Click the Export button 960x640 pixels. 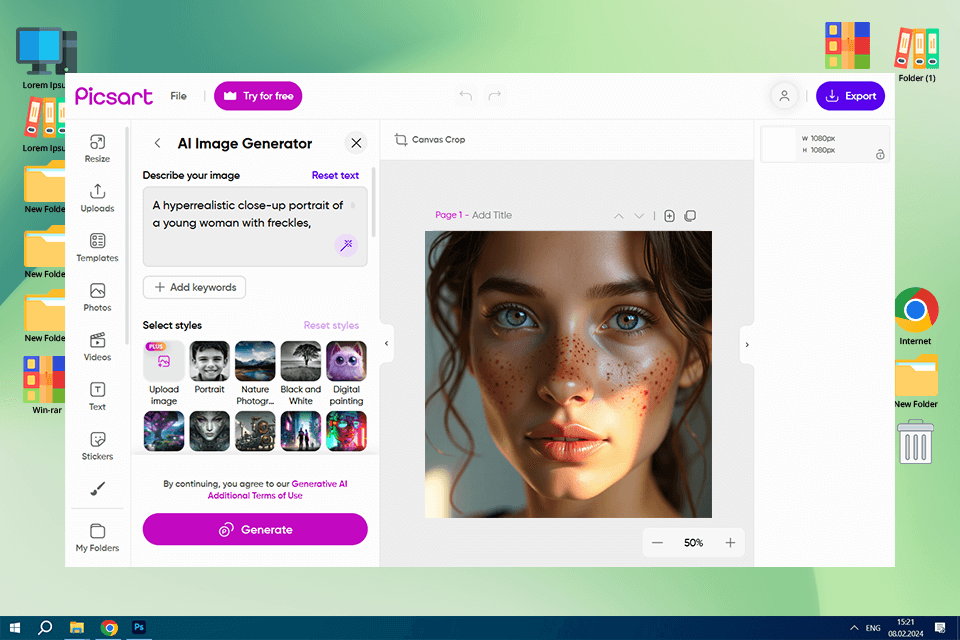(850, 96)
